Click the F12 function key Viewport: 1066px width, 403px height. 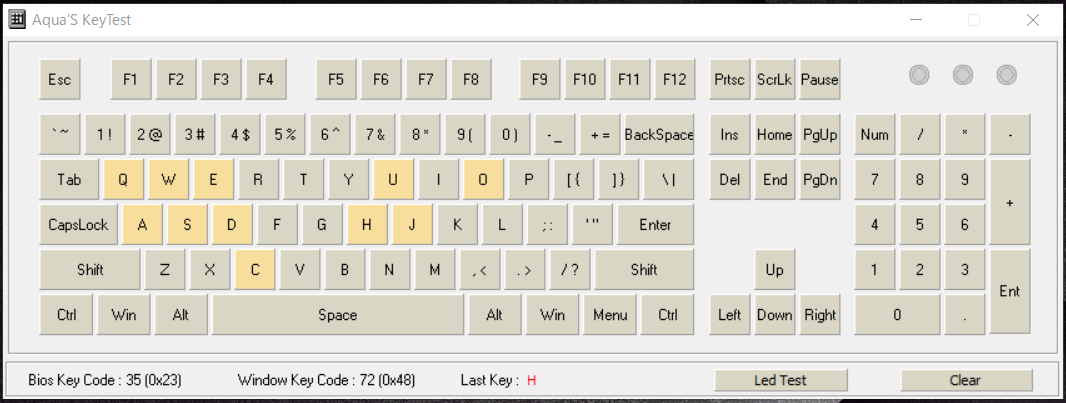[674, 79]
